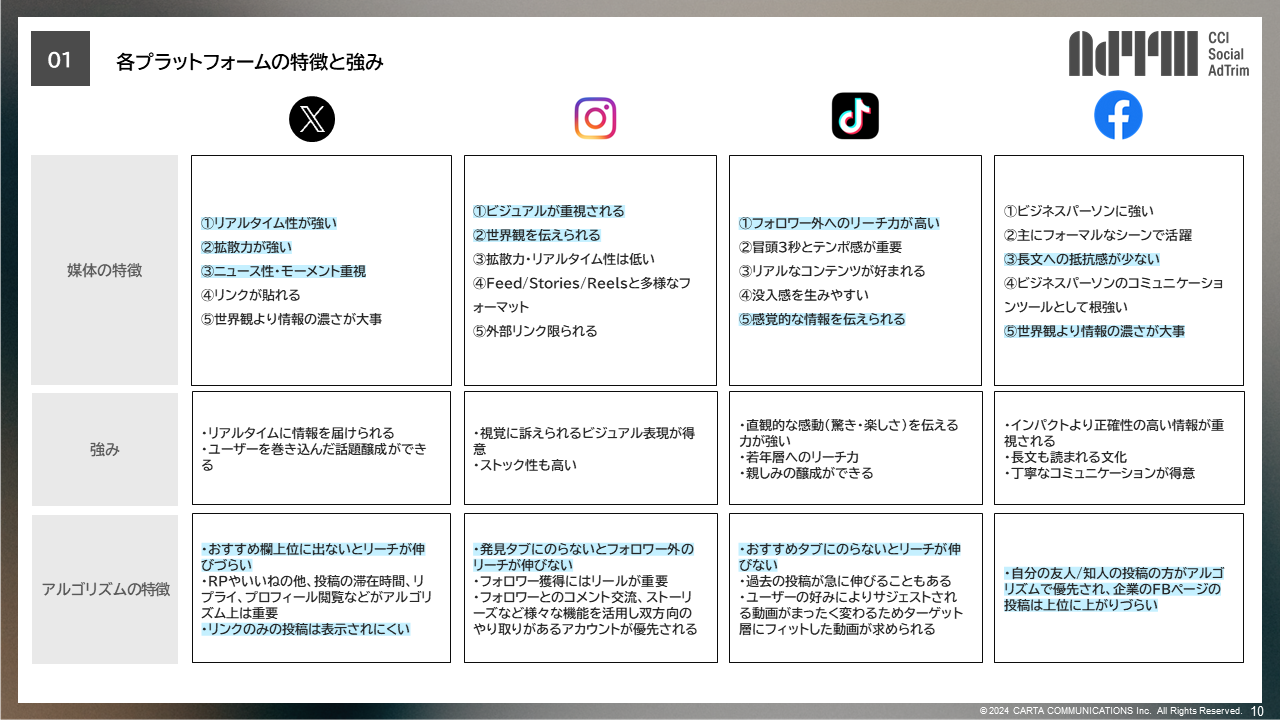Screen dimensions: 1280x720
Task: Click the text ・インパクトより正確性の高い情報が重視される
Action: 1114,433
